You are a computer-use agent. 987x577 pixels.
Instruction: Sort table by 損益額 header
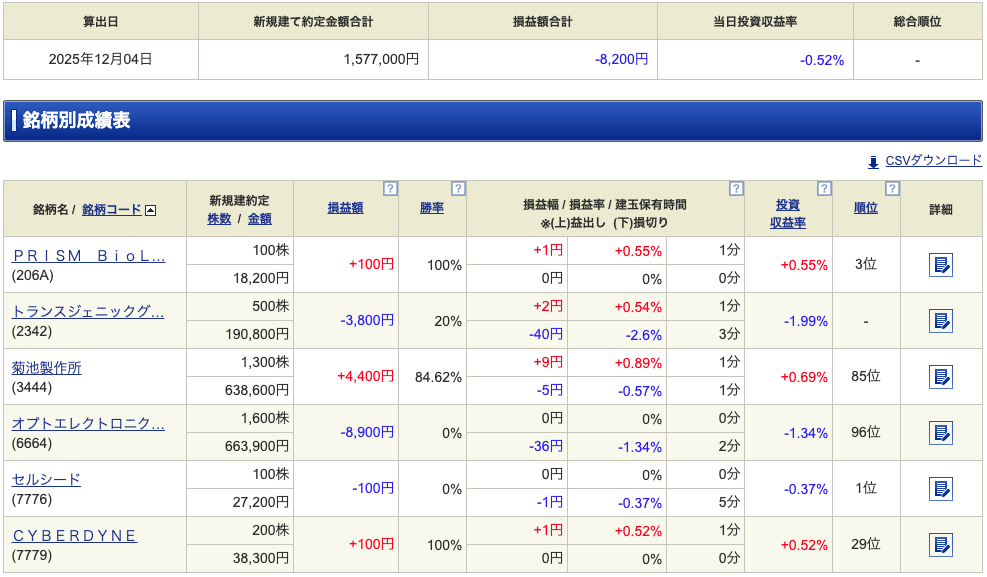(x=345, y=208)
